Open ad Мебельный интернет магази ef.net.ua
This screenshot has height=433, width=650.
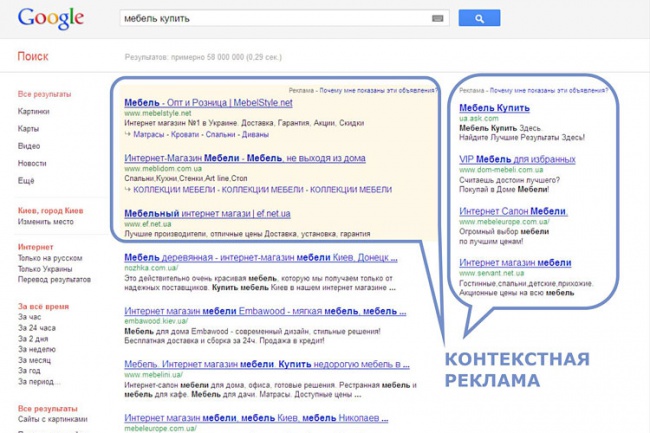pos(207,214)
